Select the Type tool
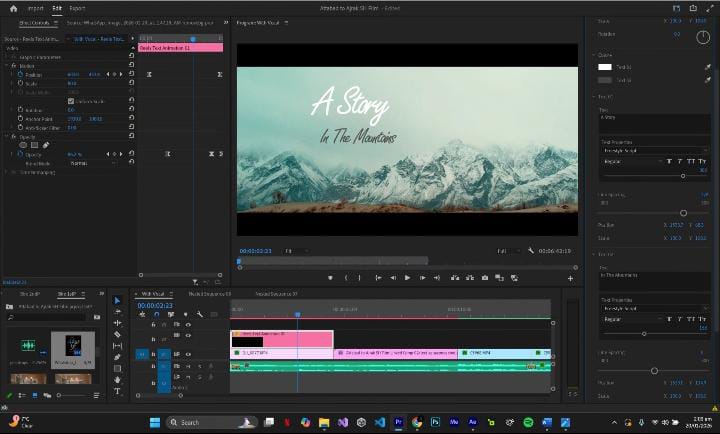 point(117,392)
